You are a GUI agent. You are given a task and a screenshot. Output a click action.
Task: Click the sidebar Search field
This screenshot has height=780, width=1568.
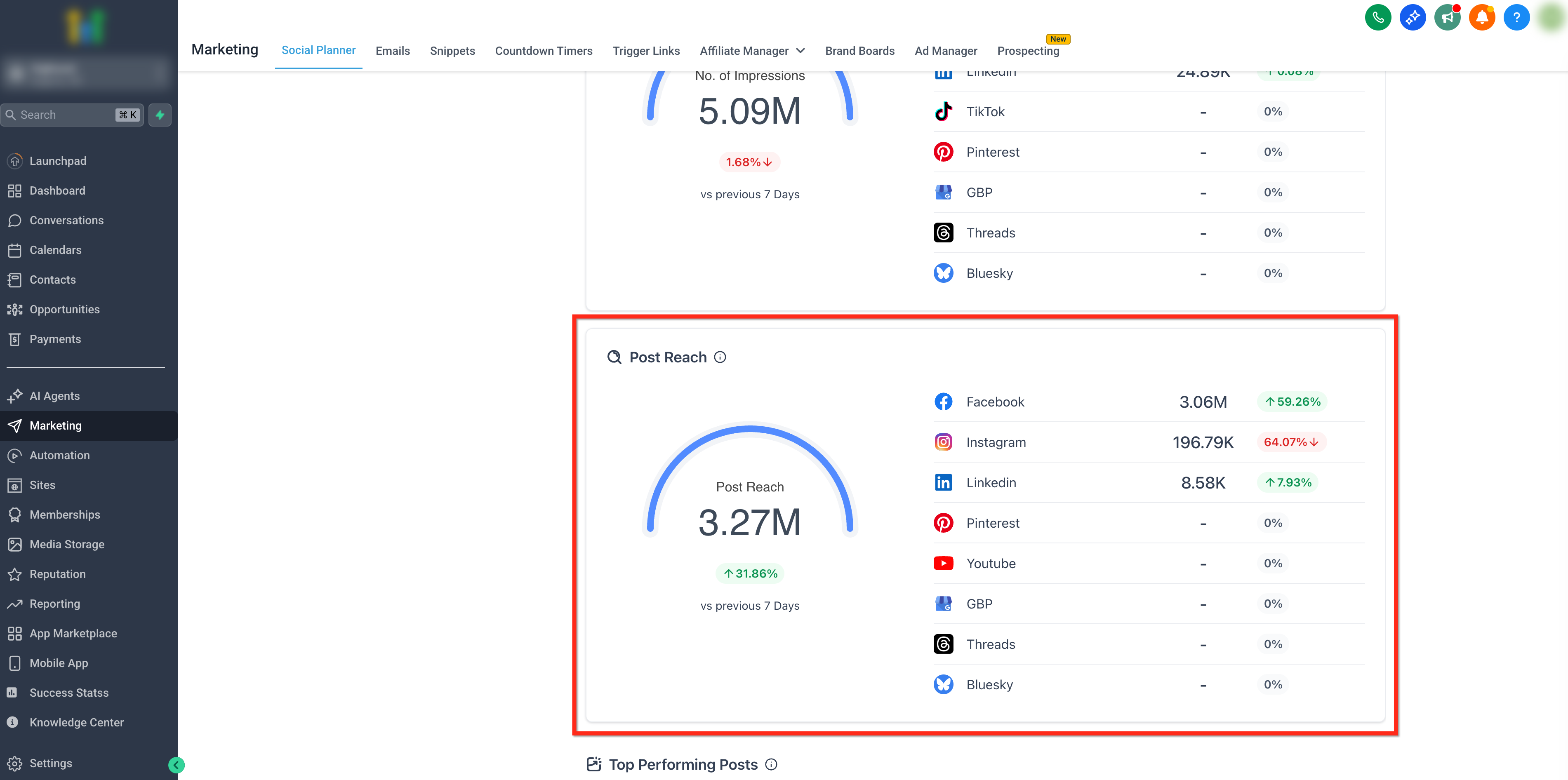pyautogui.click(x=73, y=115)
